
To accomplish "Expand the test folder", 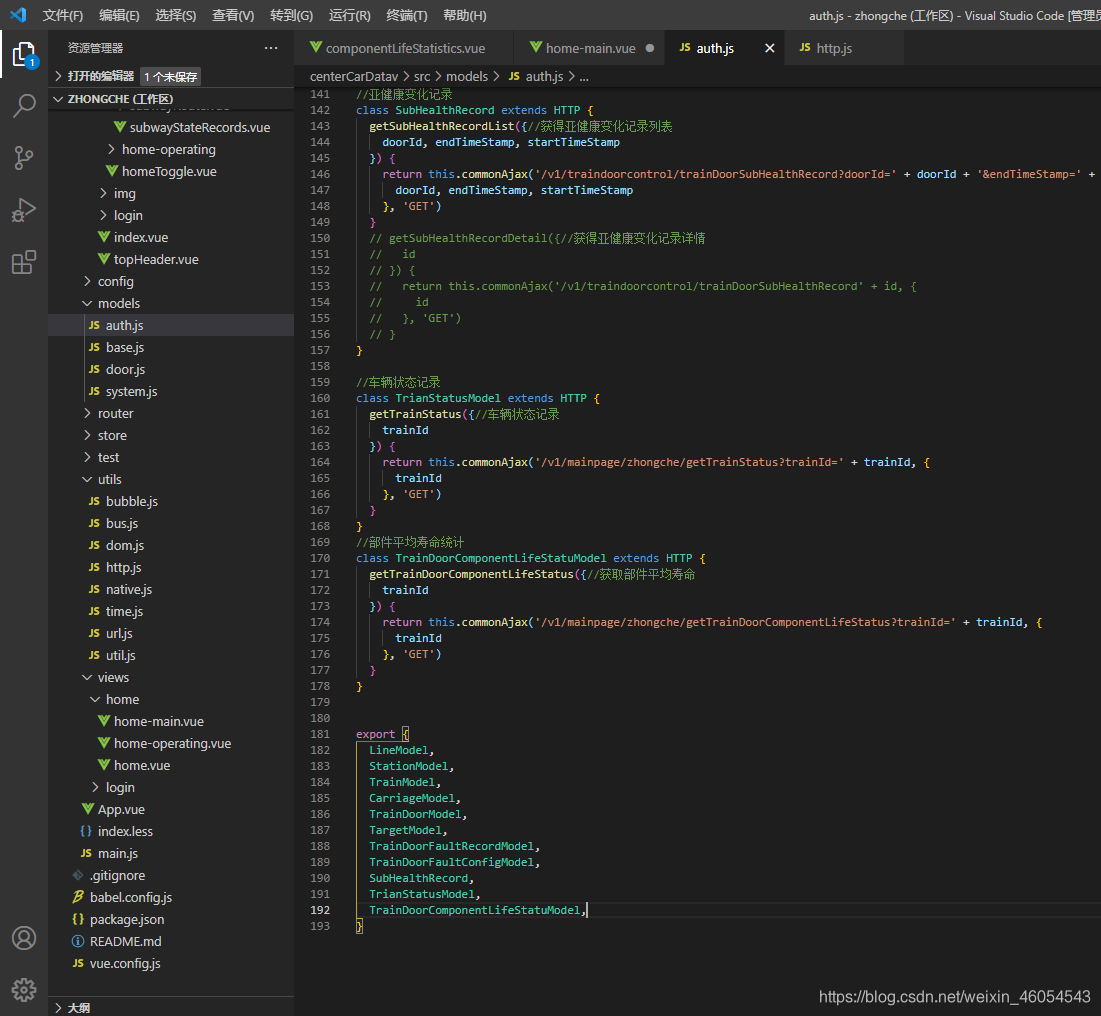I will (x=109, y=457).
